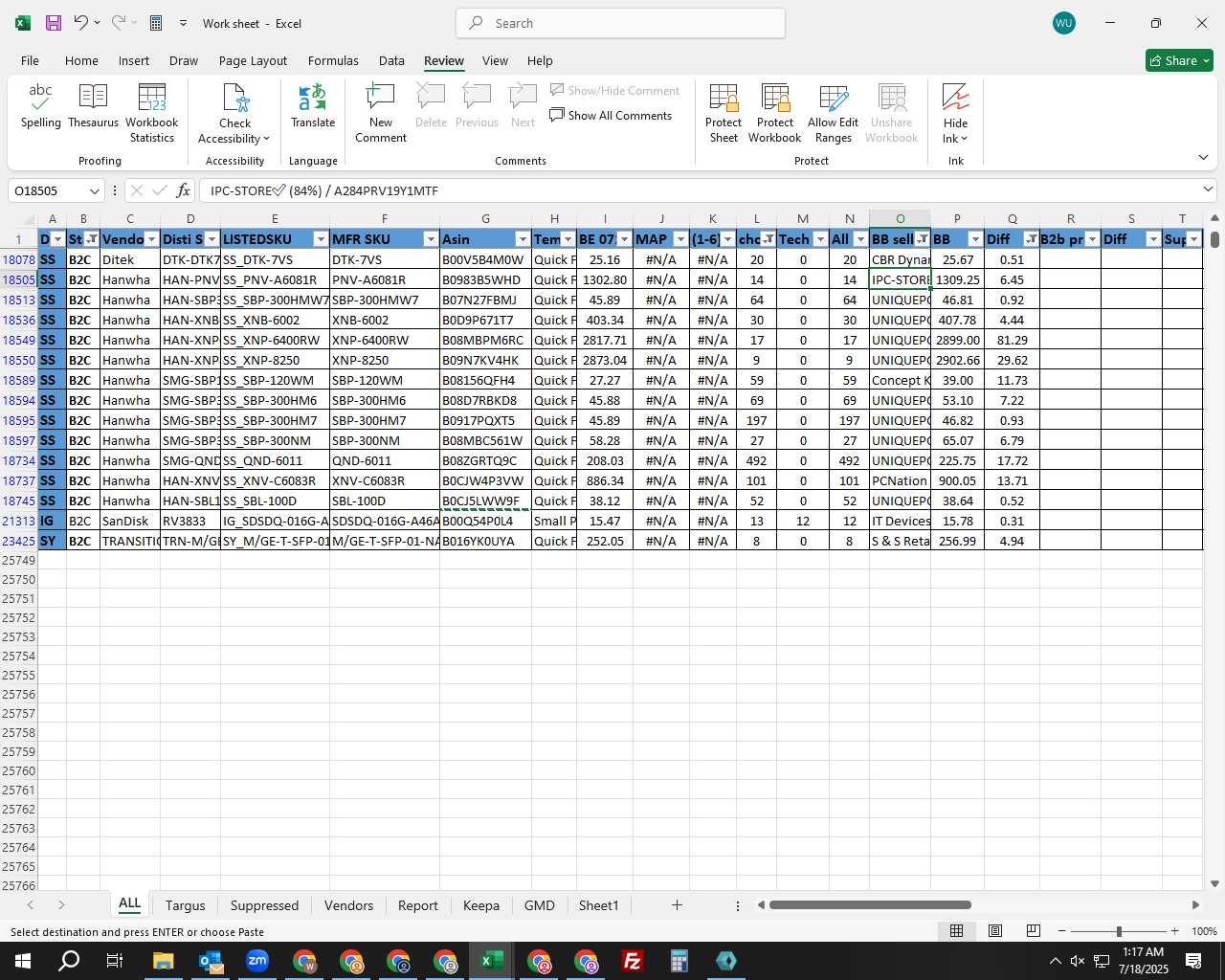Zoom in with the plus button
The width and height of the screenshot is (1225, 980).
click(1175, 931)
